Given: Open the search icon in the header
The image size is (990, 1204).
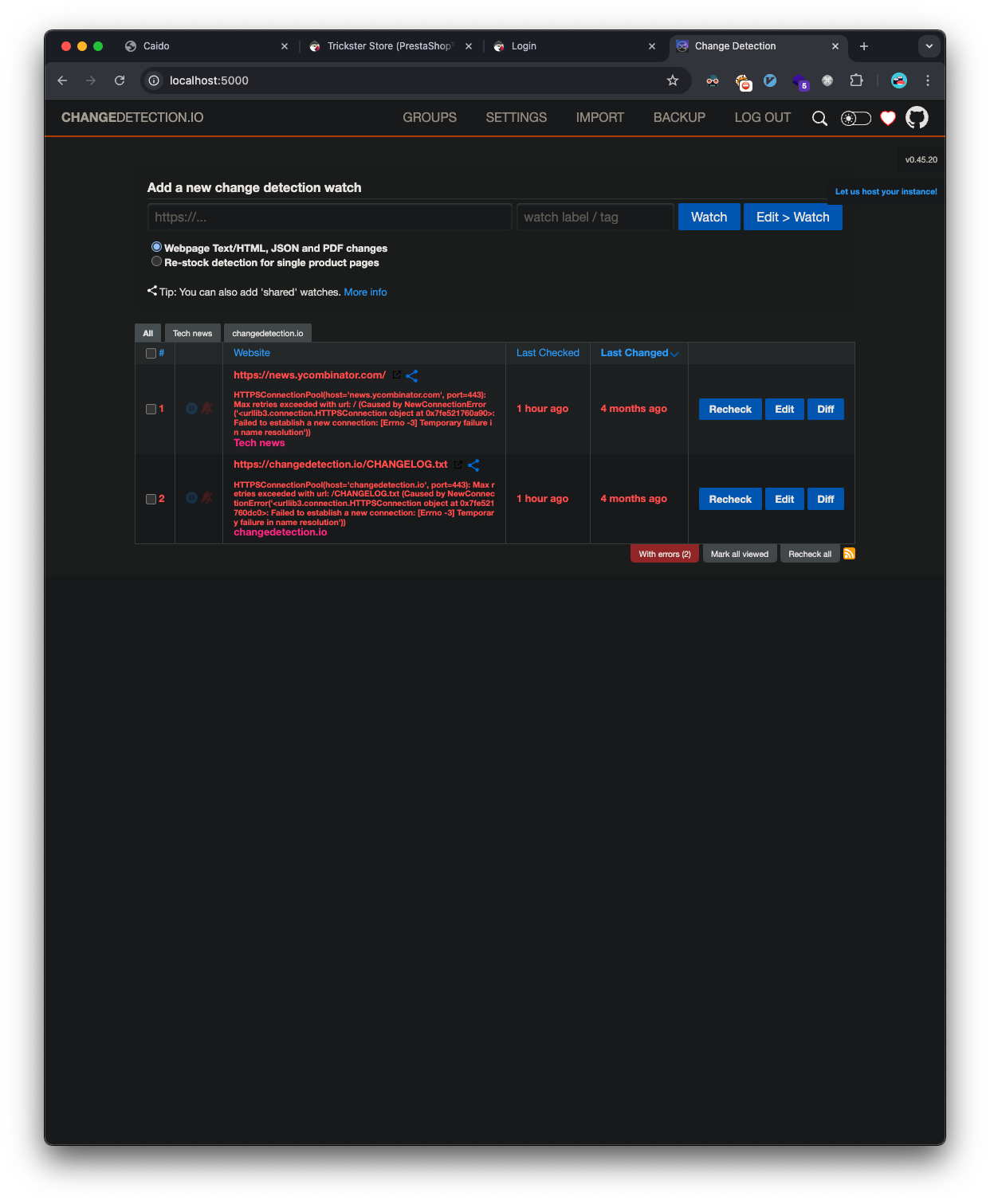Looking at the screenshot, I should (x=819, y=118).
